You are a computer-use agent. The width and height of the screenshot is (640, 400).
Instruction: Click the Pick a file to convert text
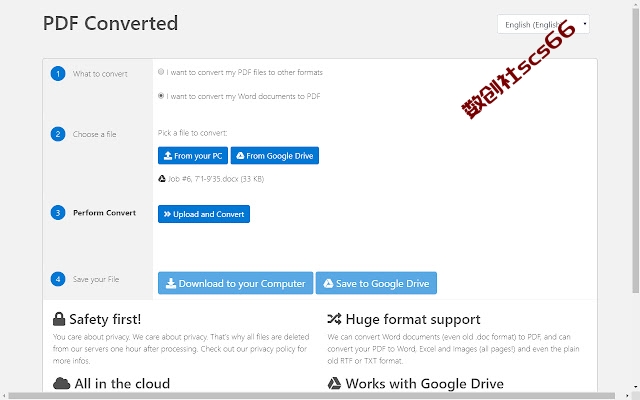coord(192,133)
